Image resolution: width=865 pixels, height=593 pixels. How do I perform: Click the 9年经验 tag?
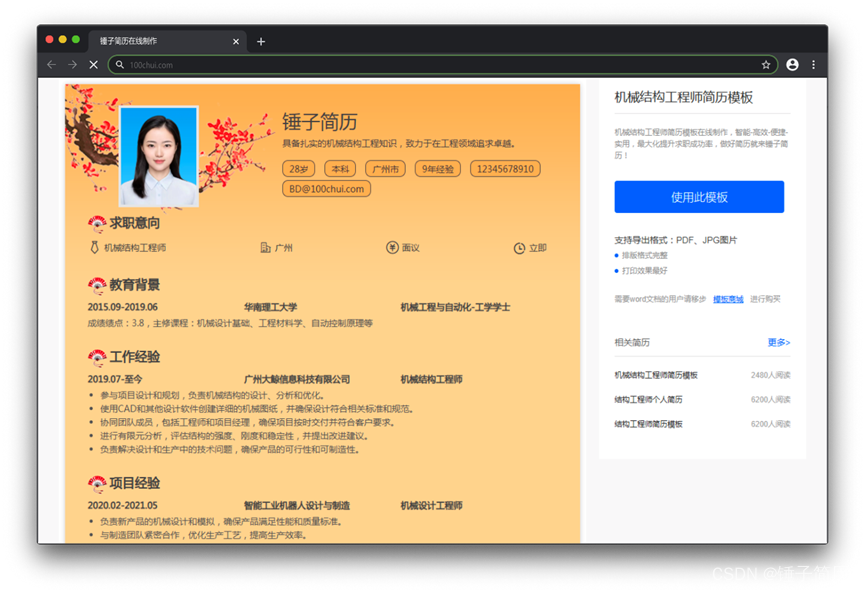(437, 169)
